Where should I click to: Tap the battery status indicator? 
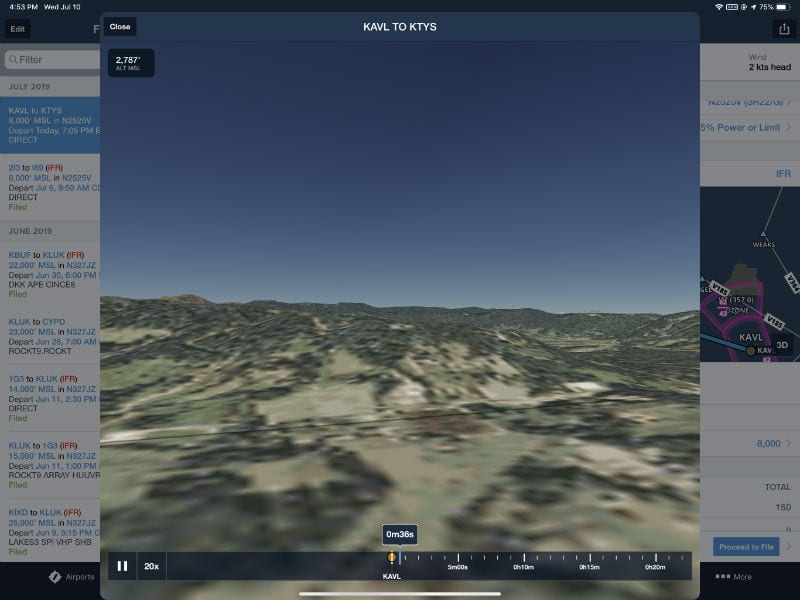click(783, 7)
